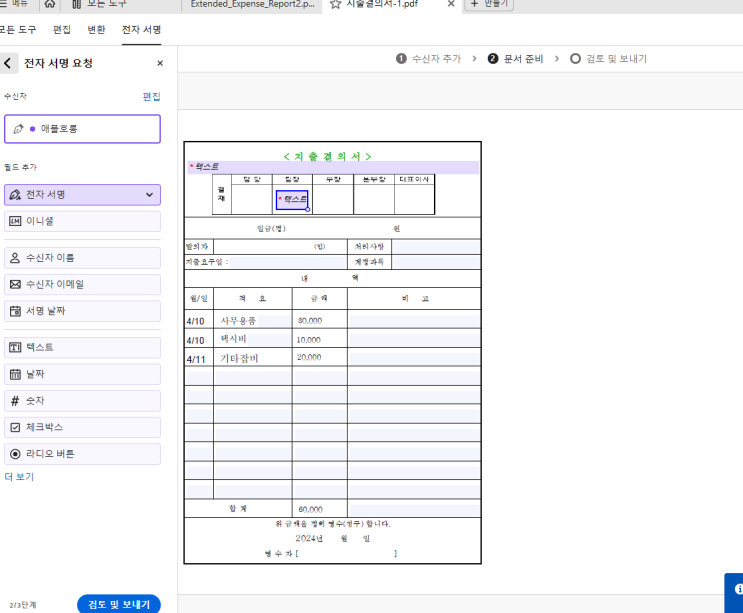Expand the 전자 서명 field dropdown arrow
Image resolution: width=743 pixels, height=613 pixels.
[149, 195]
